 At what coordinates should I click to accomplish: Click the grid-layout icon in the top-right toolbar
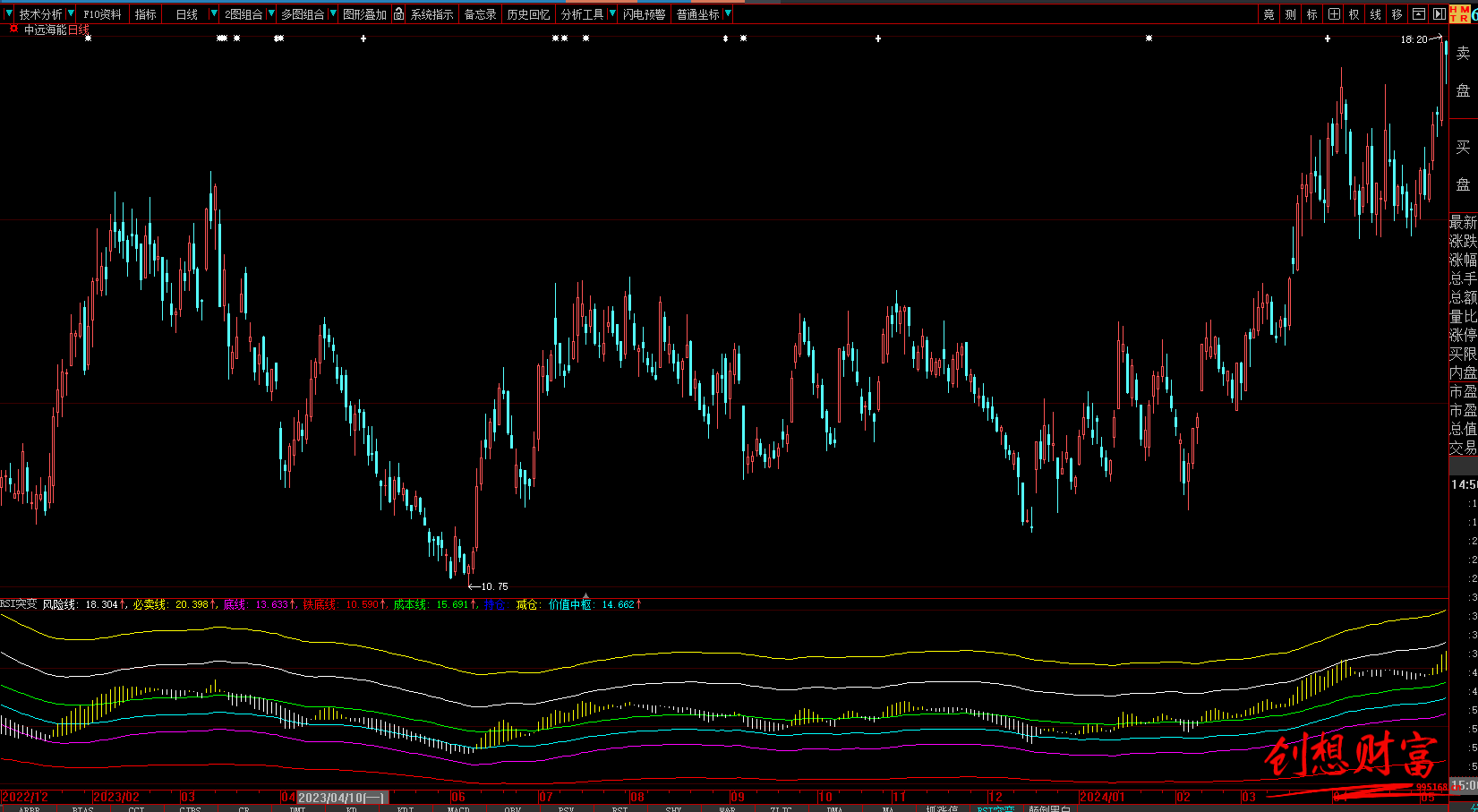[x=1334, y=14]
